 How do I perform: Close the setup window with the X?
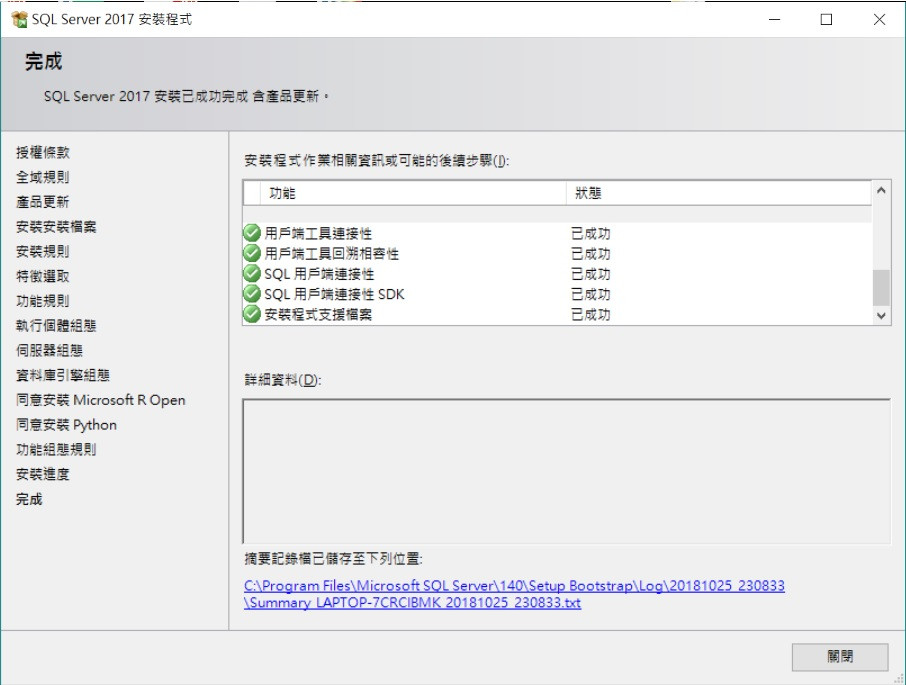pos(879,19)
